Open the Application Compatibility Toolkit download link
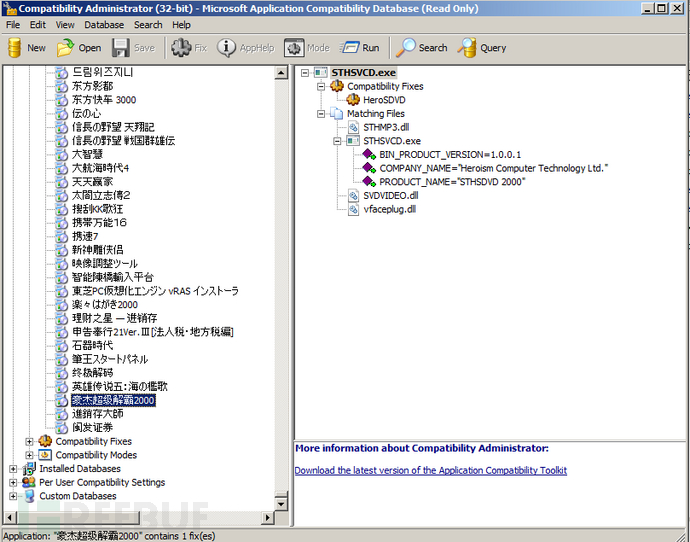 pos(430,470)
